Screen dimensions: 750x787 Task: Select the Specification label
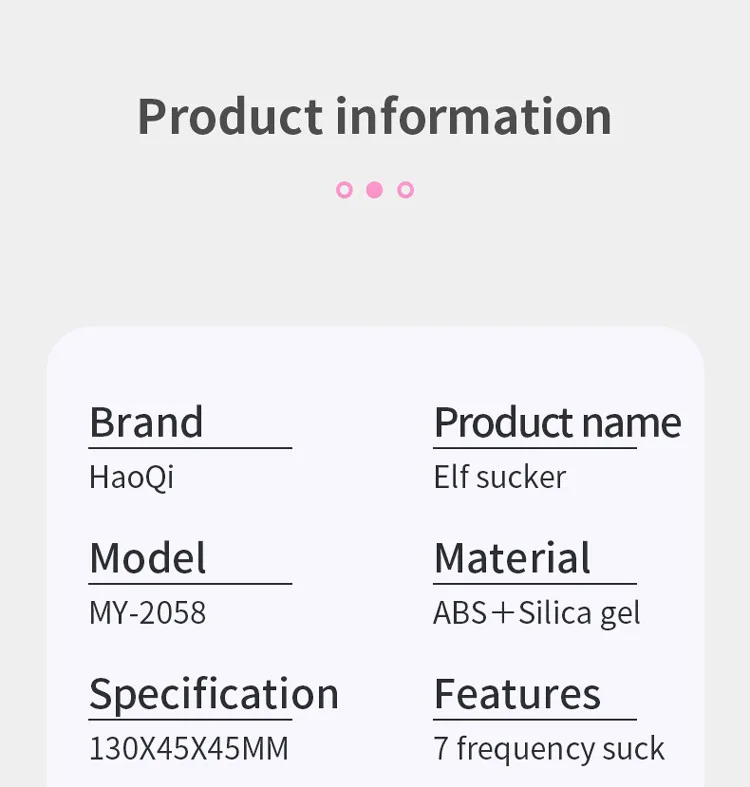[214, 695]
